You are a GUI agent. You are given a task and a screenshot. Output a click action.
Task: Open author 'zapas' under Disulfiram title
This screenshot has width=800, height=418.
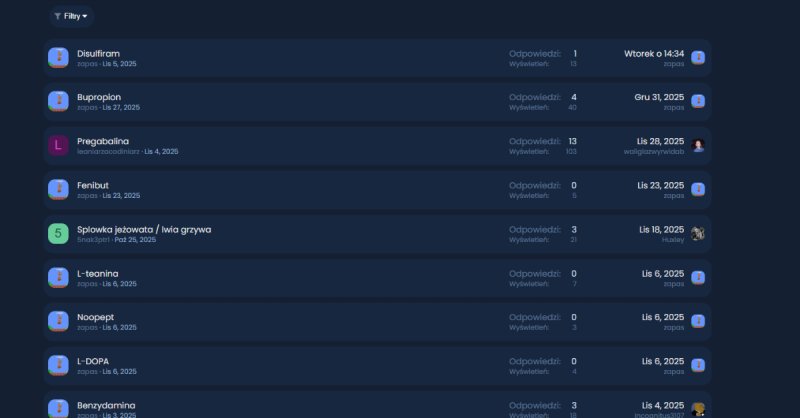[87, 64]
